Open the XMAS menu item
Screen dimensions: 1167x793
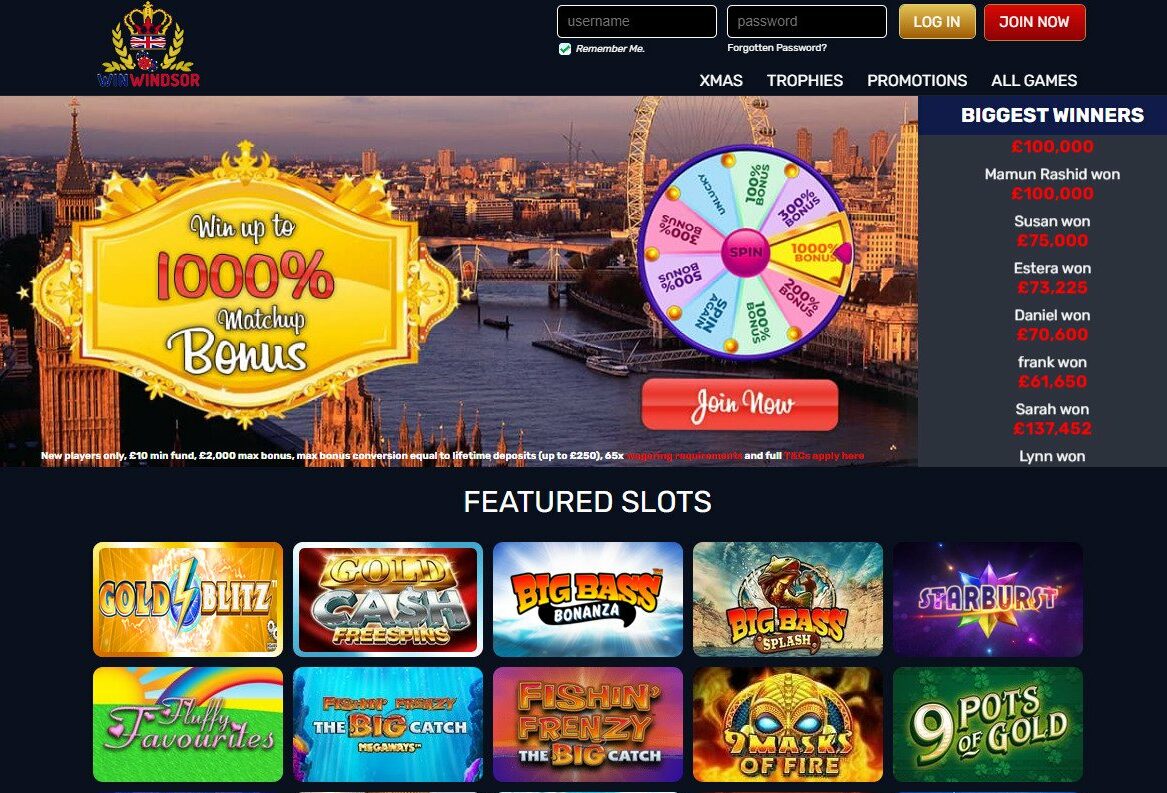(720, 80)
